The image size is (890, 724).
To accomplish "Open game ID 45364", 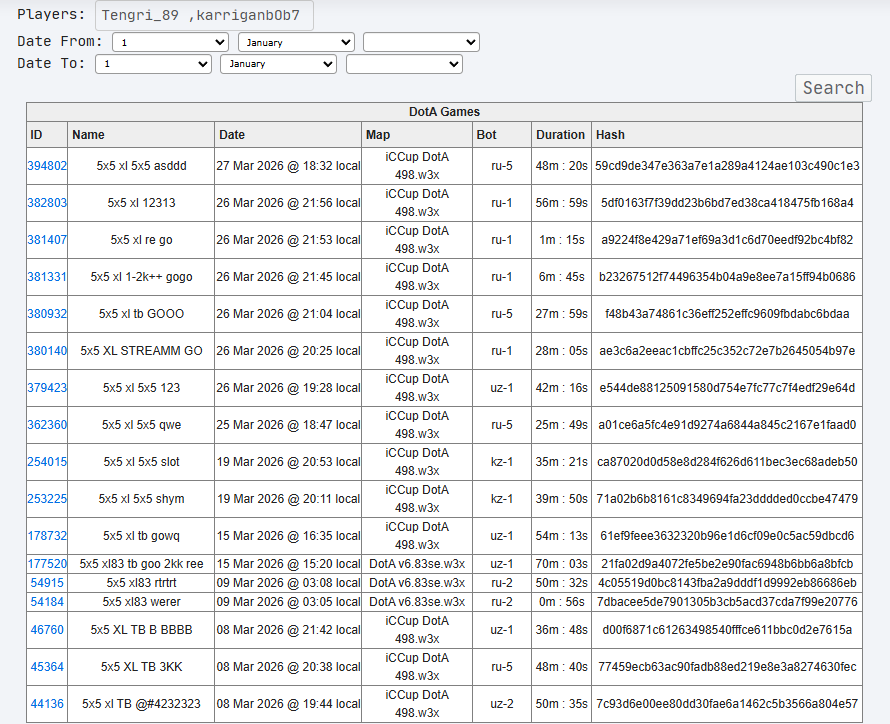I will tap(47, 667).
